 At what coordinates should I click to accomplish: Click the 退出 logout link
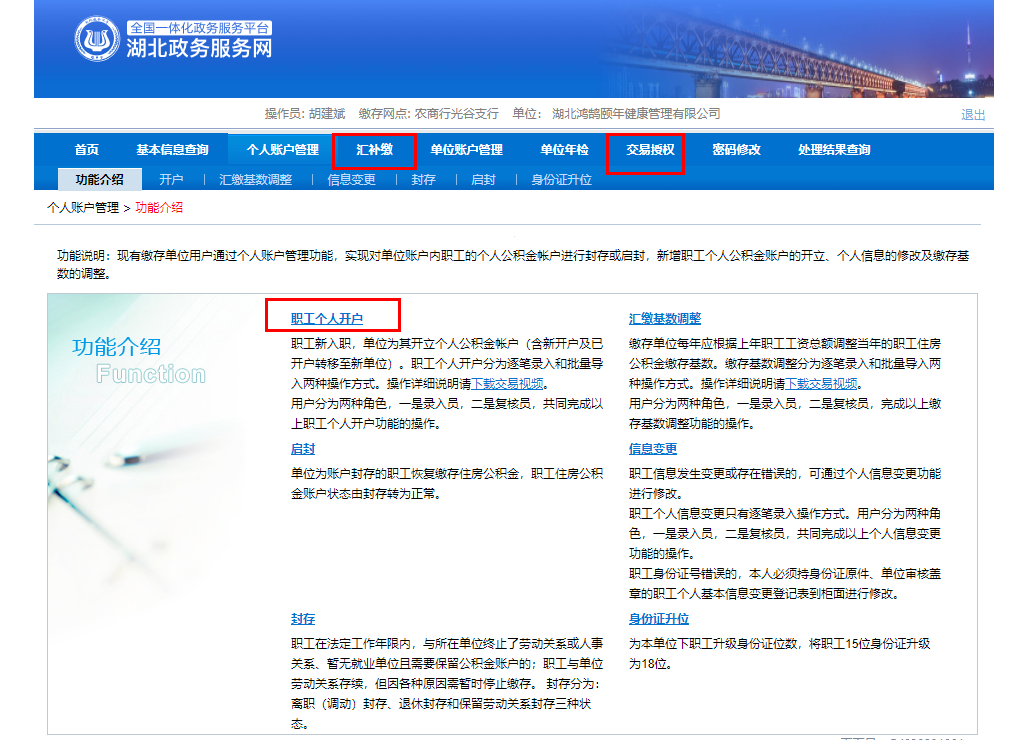pos(973,115)
